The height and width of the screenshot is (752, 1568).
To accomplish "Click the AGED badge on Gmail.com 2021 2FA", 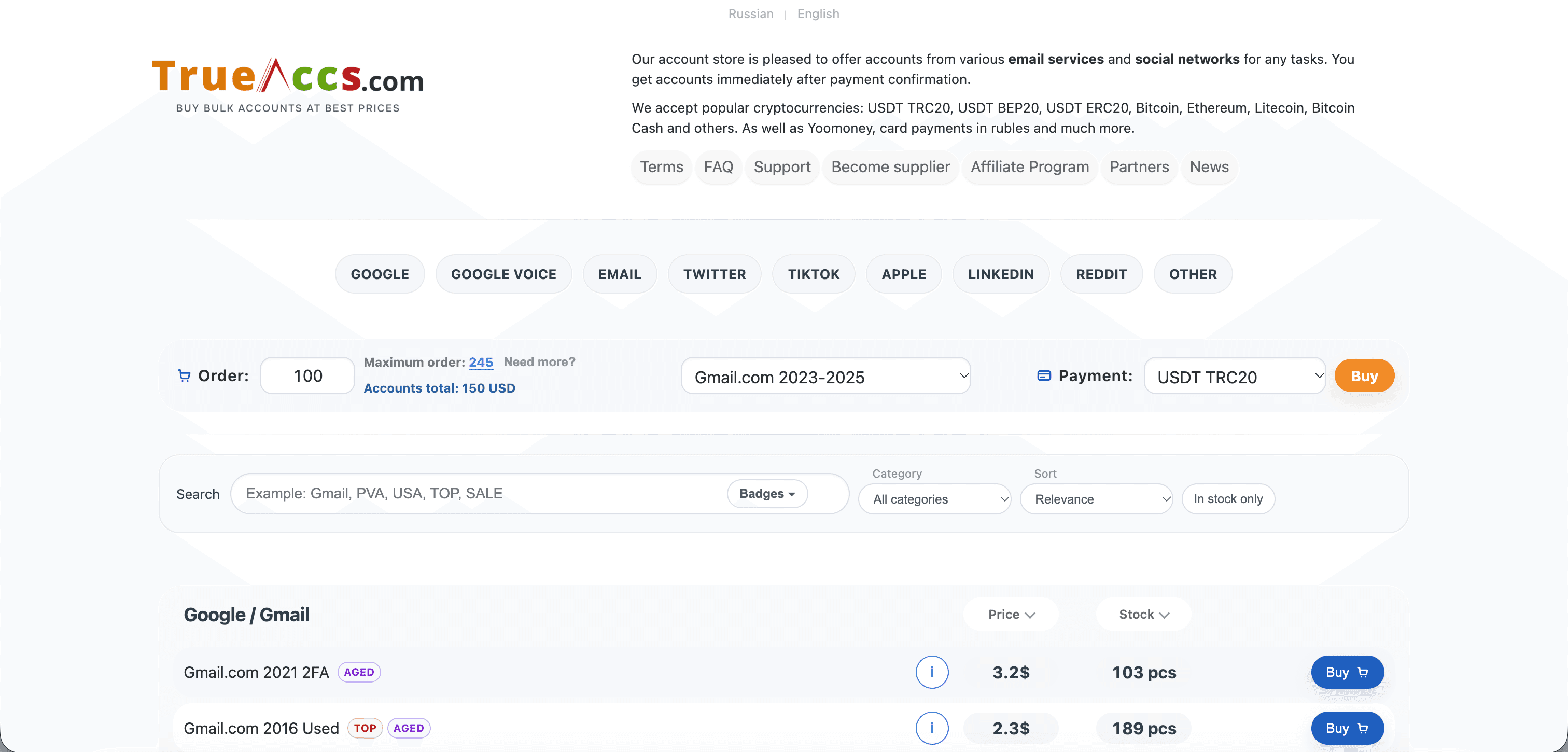I will coord(358,672).
